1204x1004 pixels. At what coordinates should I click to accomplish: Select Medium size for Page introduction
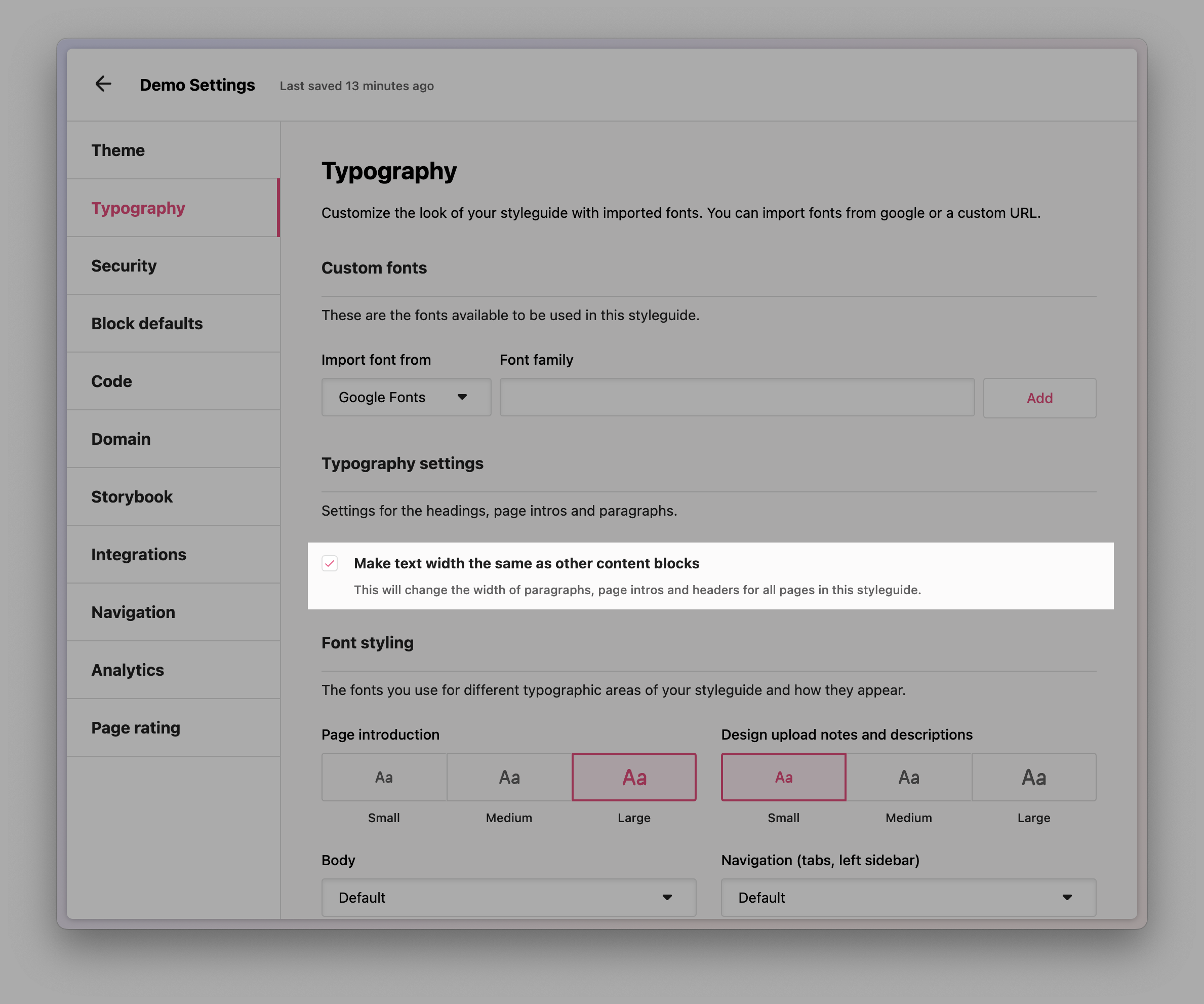tap(509, 778)
